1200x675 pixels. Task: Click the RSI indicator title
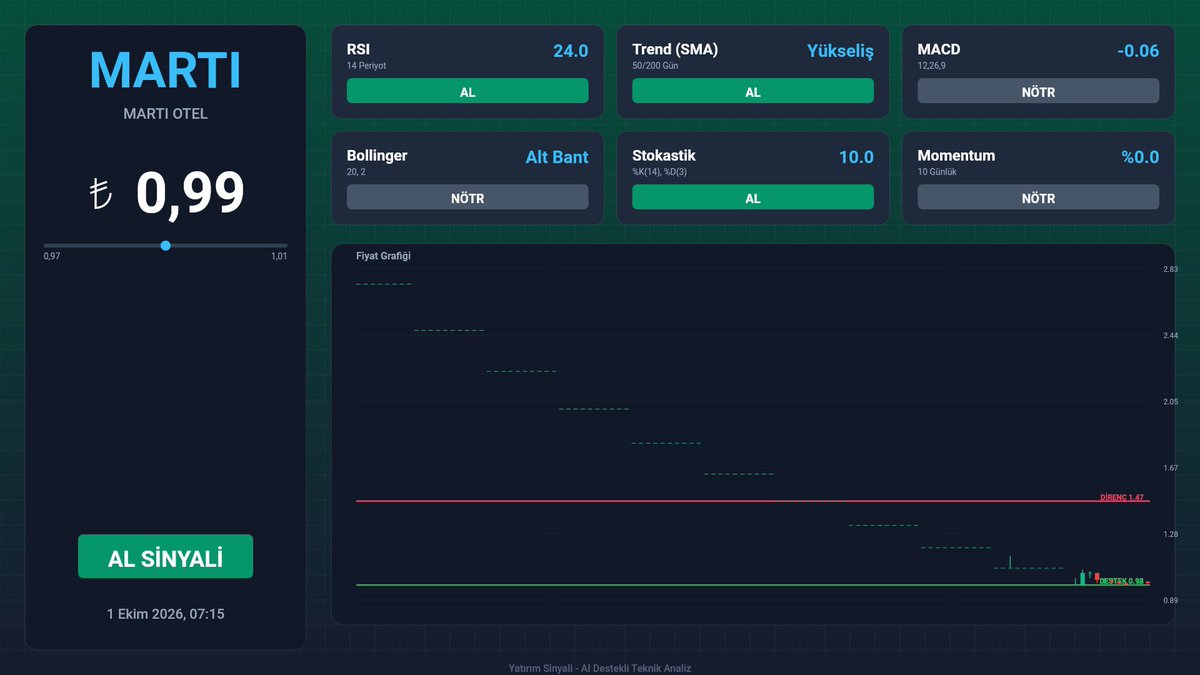[x=359, y=49]
